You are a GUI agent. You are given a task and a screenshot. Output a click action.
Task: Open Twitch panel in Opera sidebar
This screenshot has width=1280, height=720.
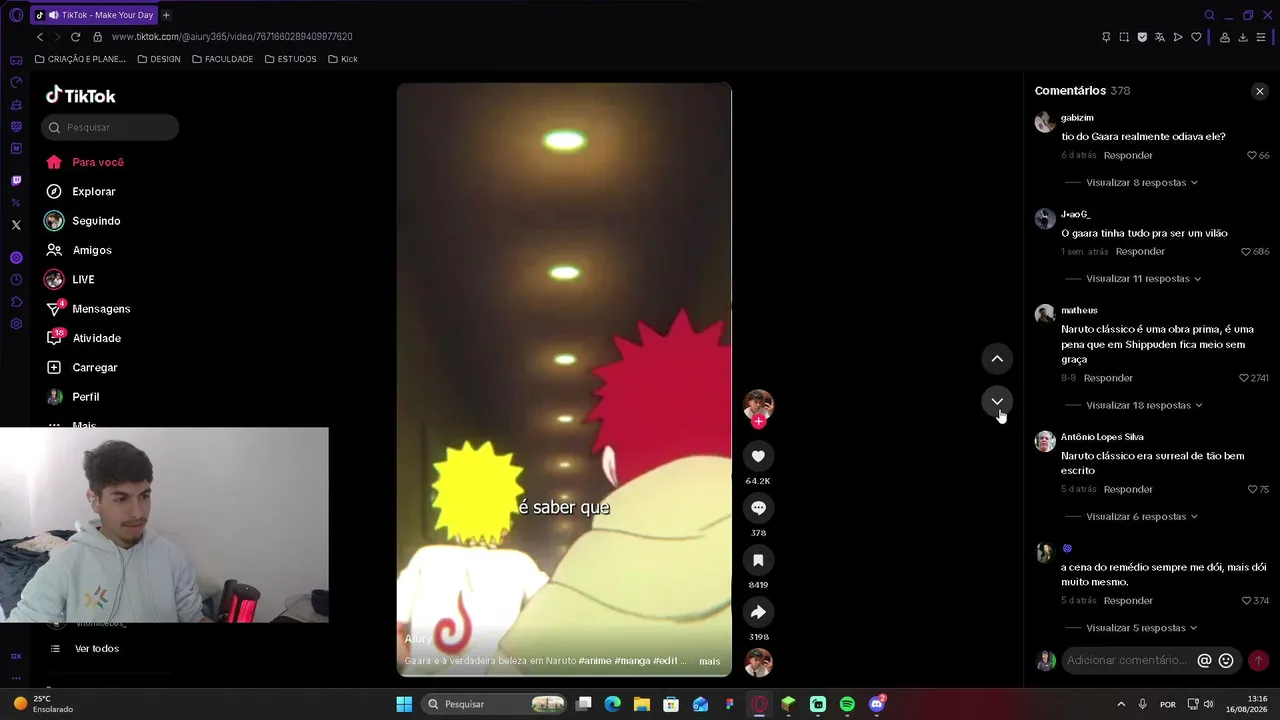16,181
